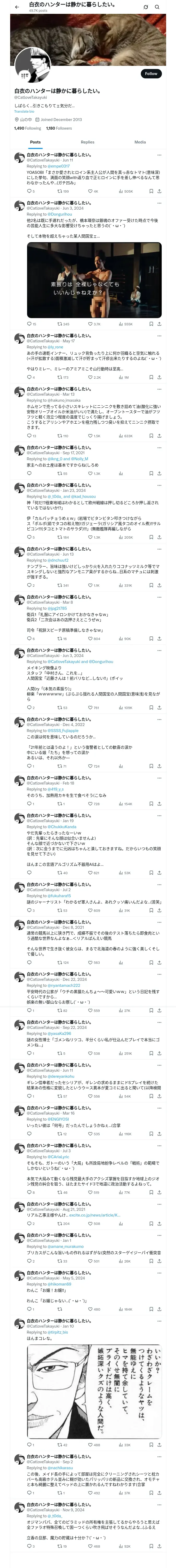Click the search icon in the profile header

[x=157, y=7]
